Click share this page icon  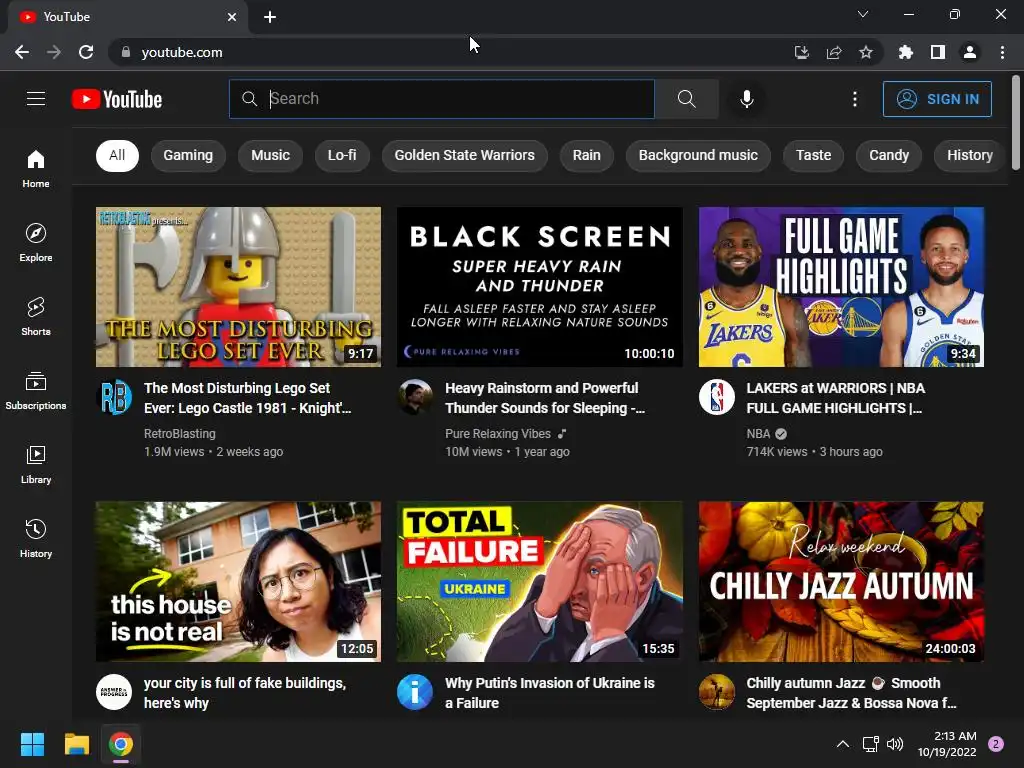(834, 52)
